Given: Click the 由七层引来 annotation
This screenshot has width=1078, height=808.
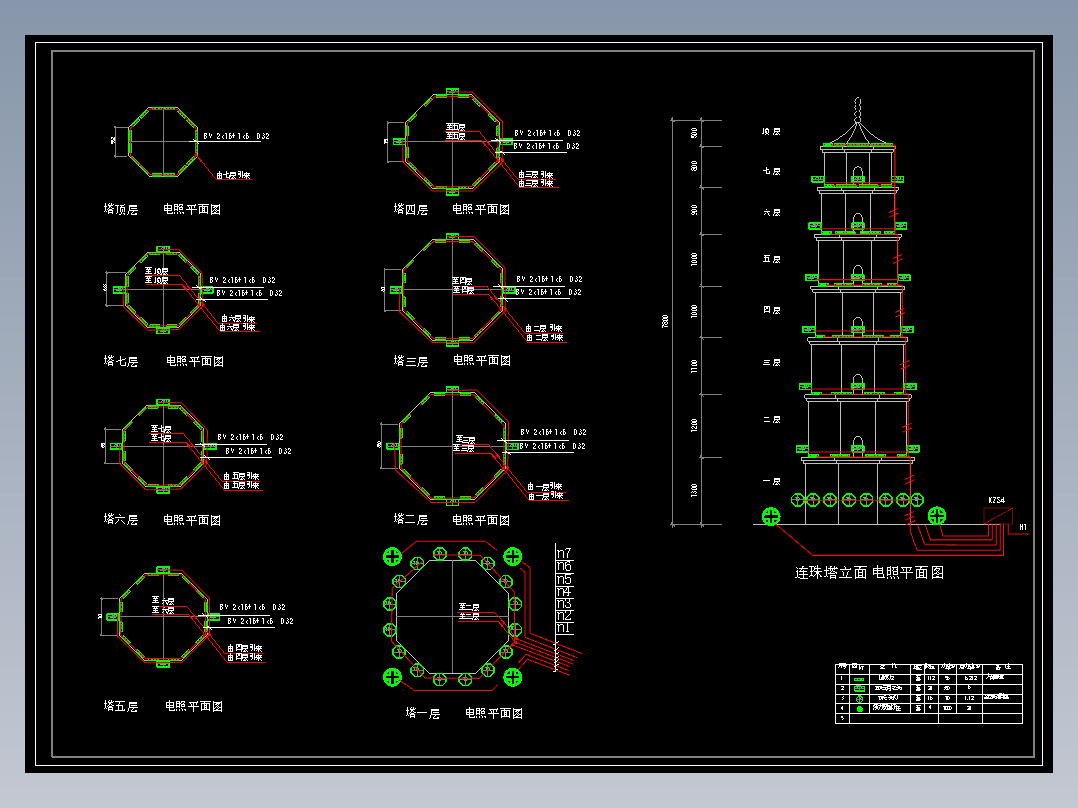Looking at the screenshot, I should 233,175.
